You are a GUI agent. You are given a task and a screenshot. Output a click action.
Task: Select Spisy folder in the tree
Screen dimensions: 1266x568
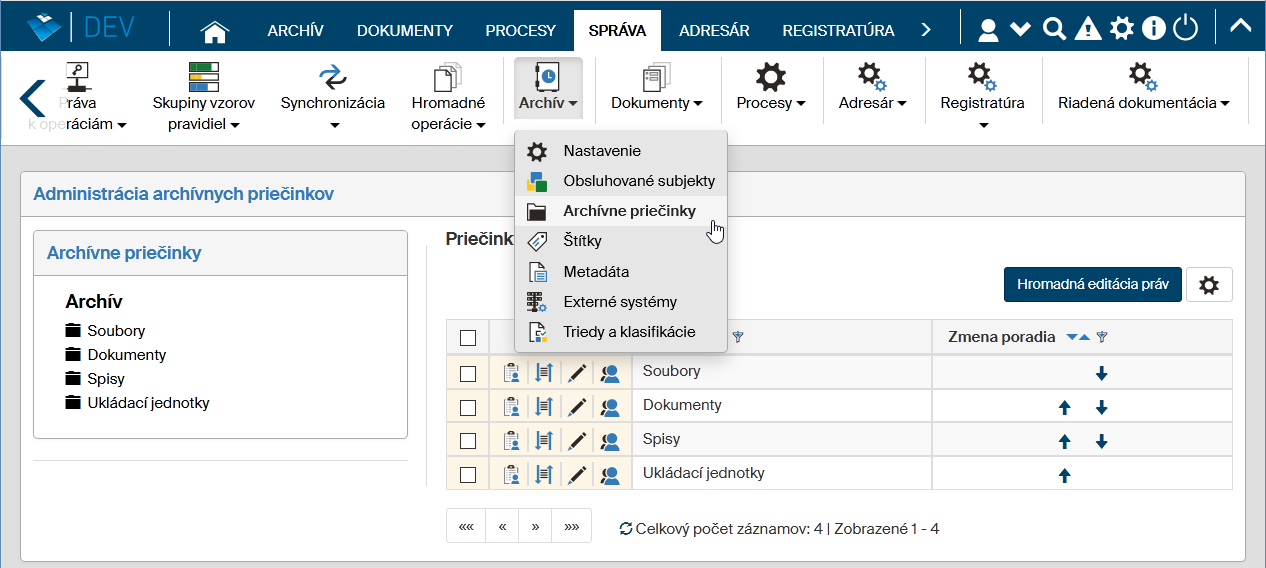(x=105, y=379)
